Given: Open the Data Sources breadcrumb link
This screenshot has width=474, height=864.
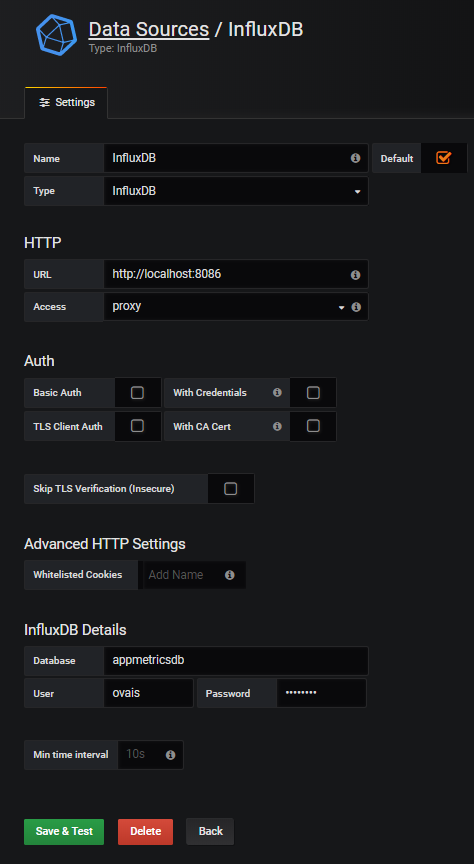Looking at the screenshot, I should click(149, 29).
